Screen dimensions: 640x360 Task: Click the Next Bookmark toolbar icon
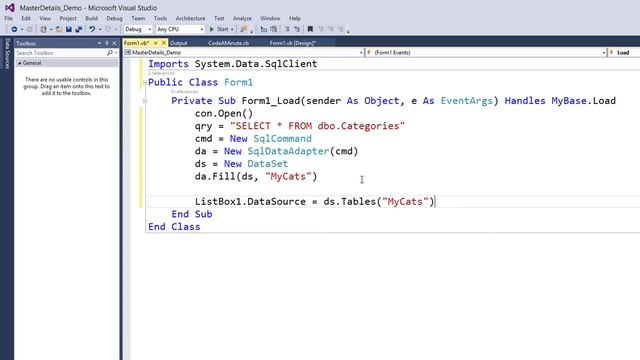click(331, 29)
